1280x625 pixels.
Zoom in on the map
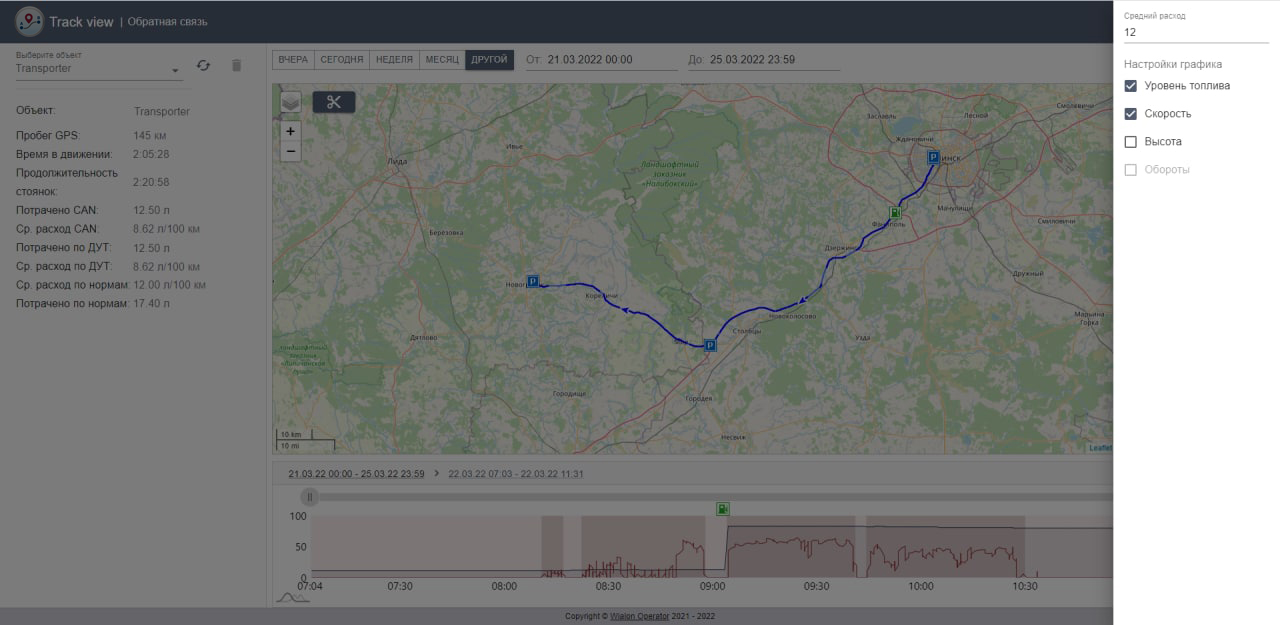[x=291, y=131]
